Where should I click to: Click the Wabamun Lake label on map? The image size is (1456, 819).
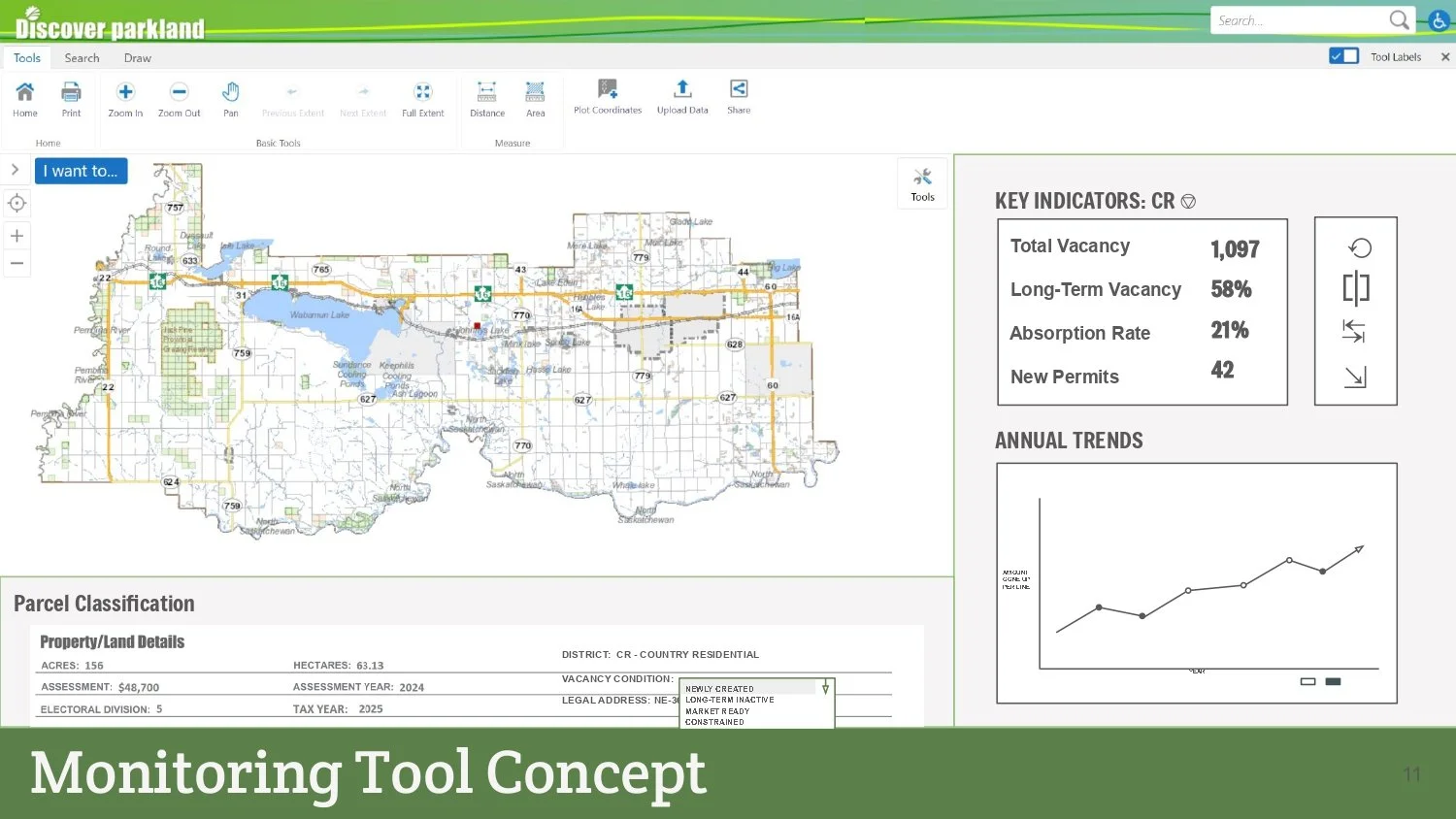(319, 315)
